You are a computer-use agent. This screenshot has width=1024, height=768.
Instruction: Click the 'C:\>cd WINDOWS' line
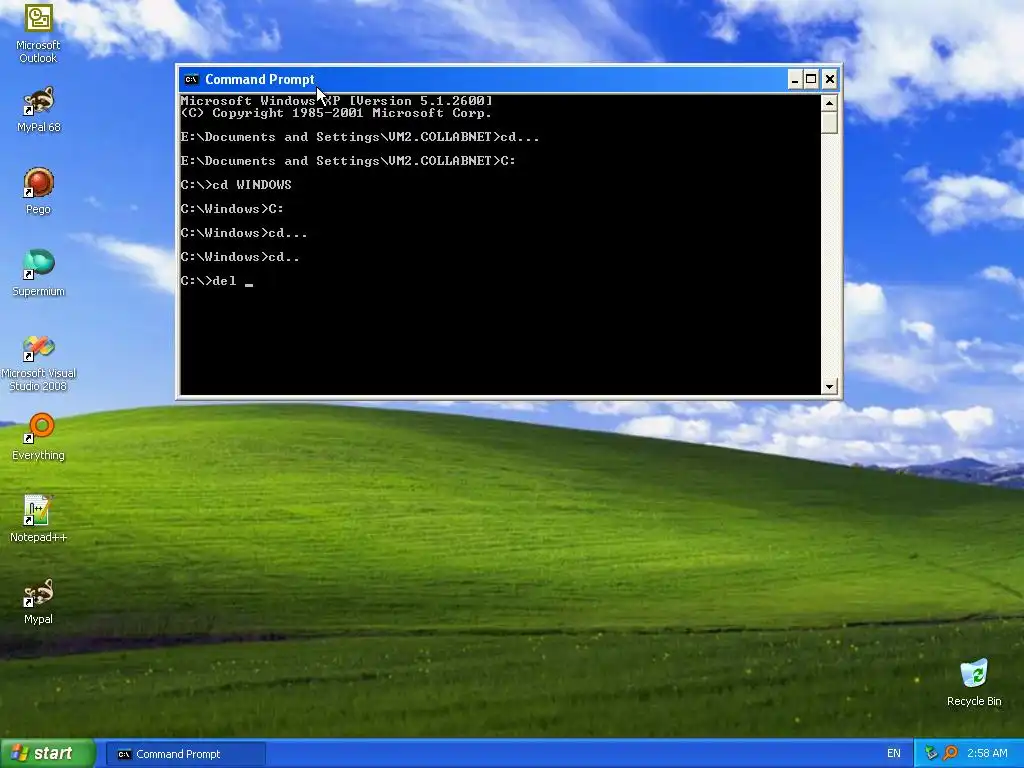[236, 185]
